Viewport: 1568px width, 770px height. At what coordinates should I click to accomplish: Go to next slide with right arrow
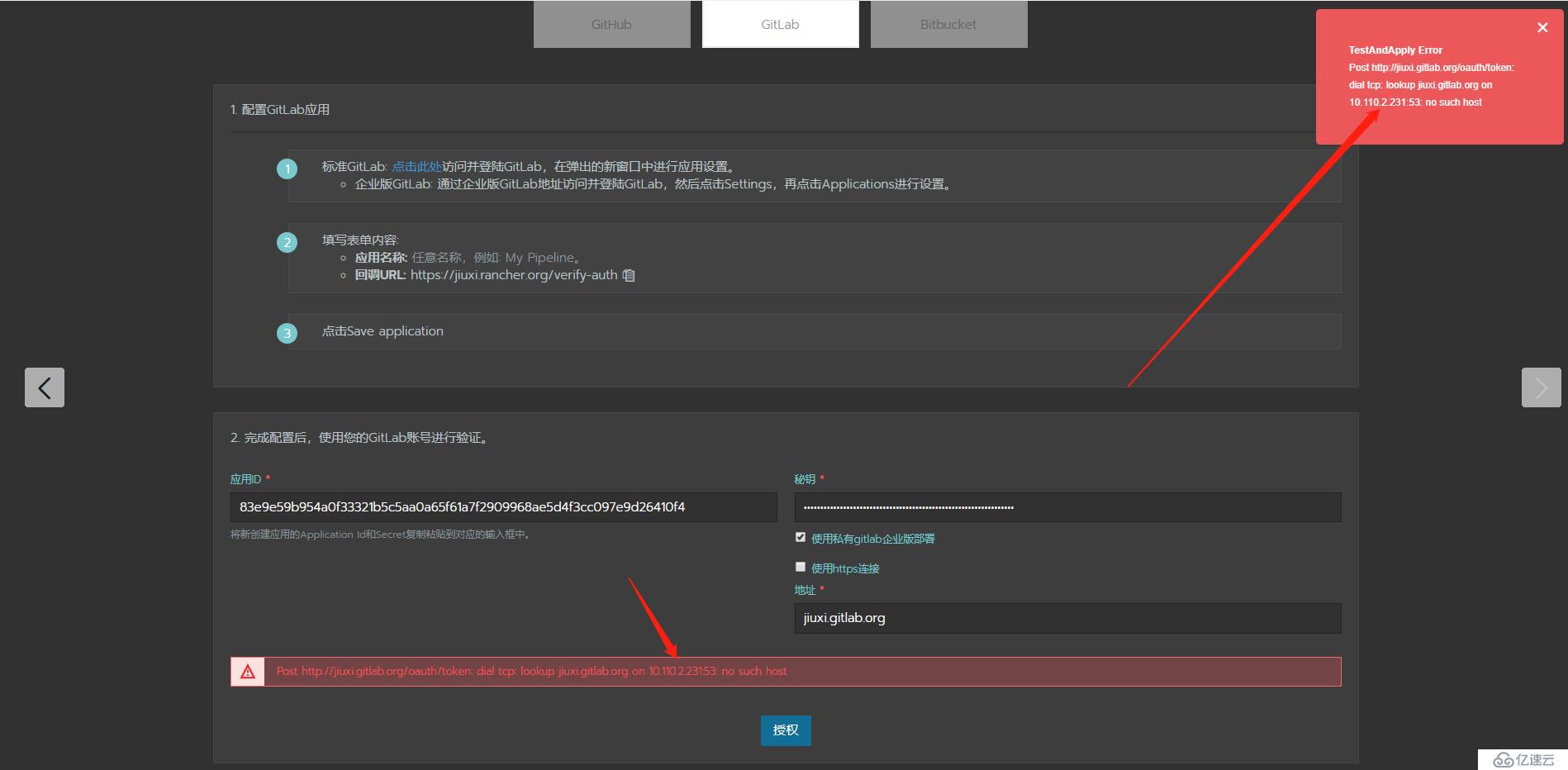(x=1541, y=387)
